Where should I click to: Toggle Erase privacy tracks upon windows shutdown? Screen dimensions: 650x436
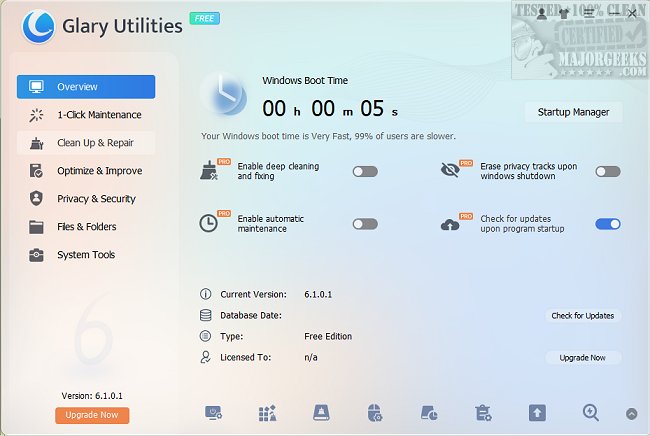607,171
